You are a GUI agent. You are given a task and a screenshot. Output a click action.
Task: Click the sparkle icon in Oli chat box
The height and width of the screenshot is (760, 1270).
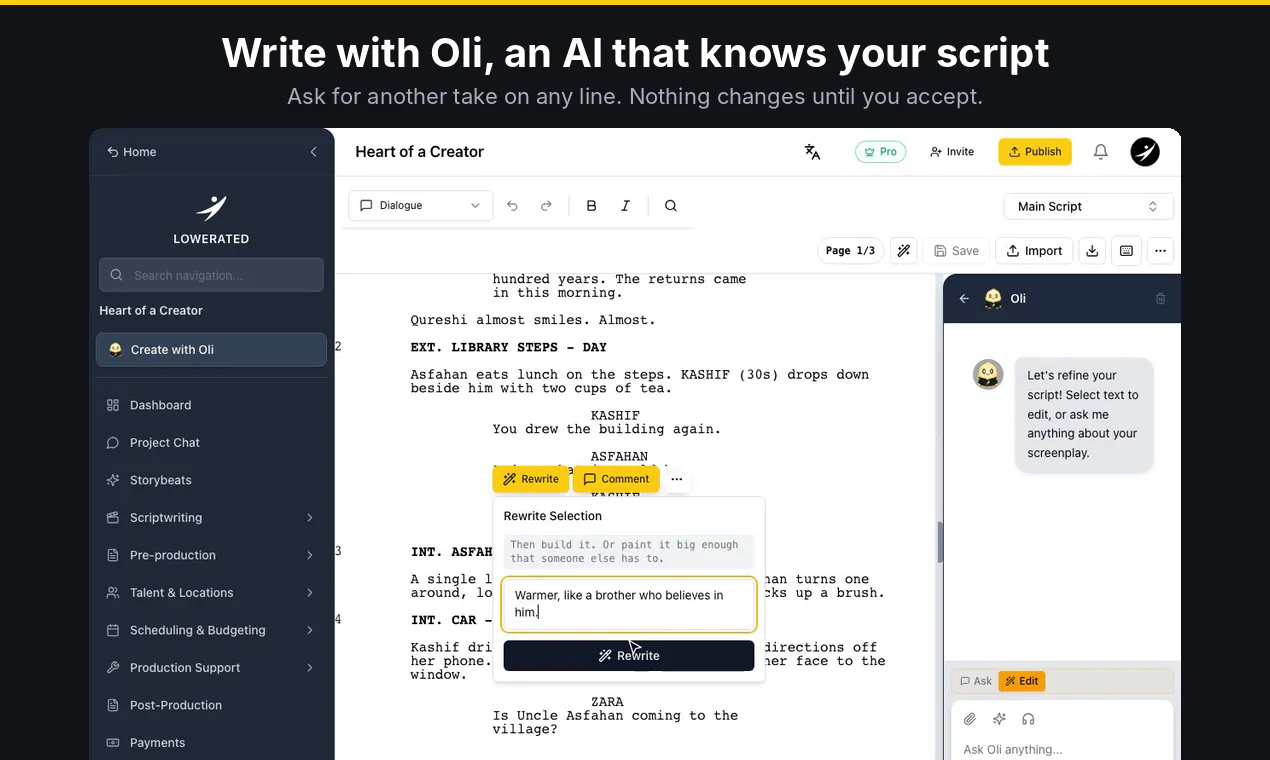pyautogui.click(x=999, y=719)
